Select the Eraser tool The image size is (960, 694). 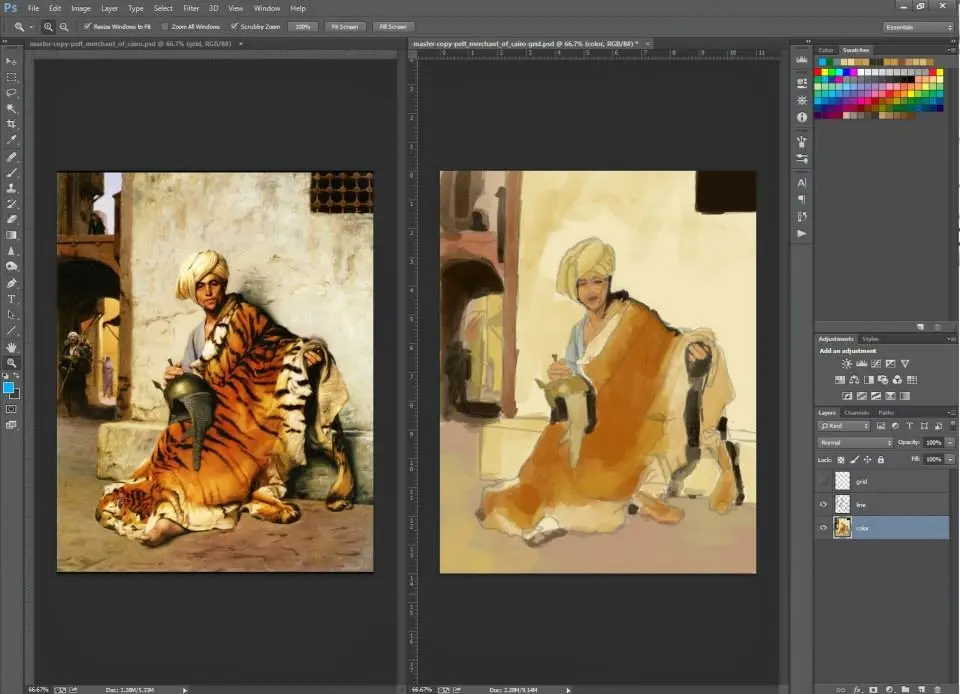tap(11, 219)
